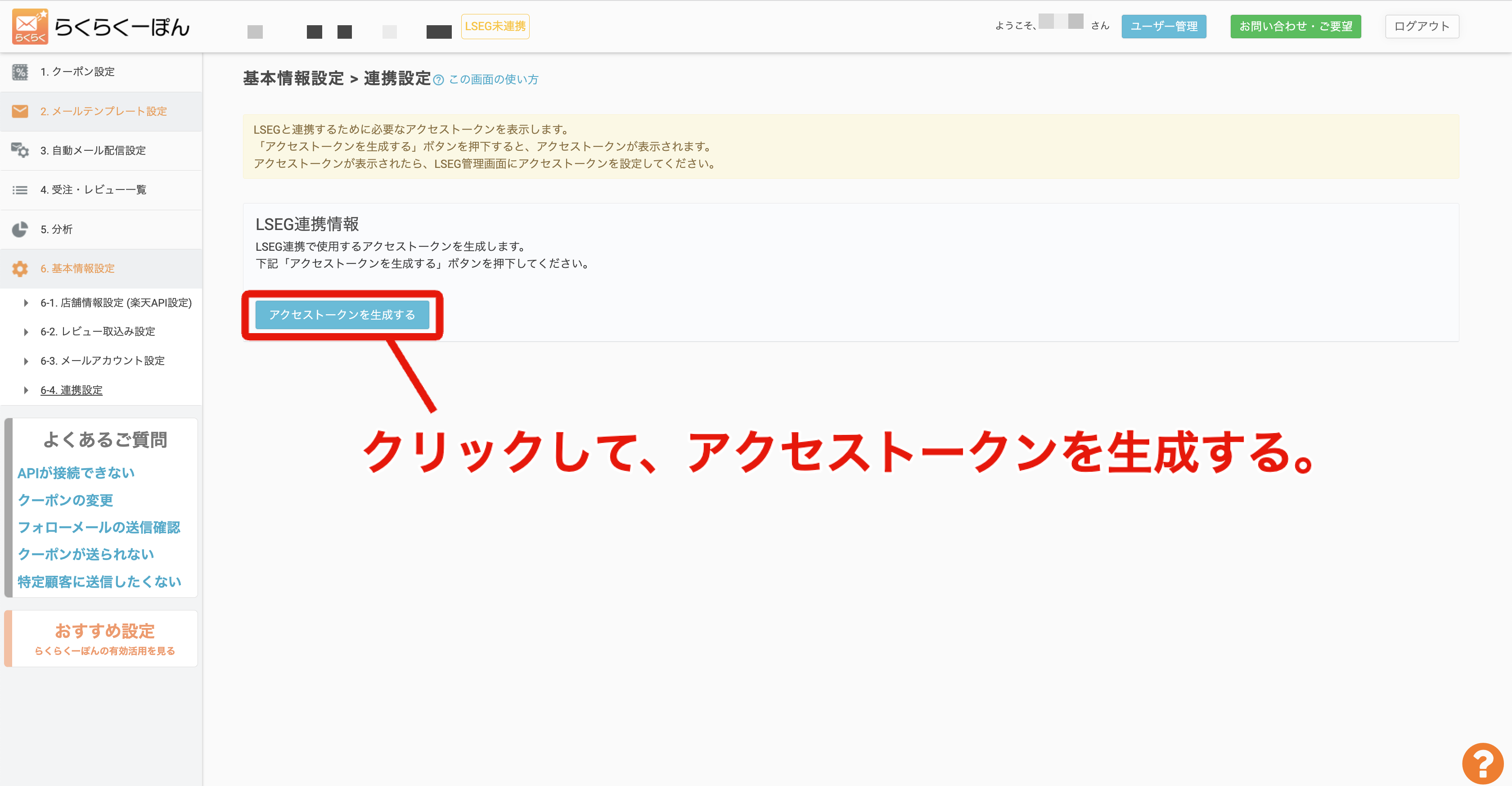Click LSEG連携情報 heading

click(307, 224)
